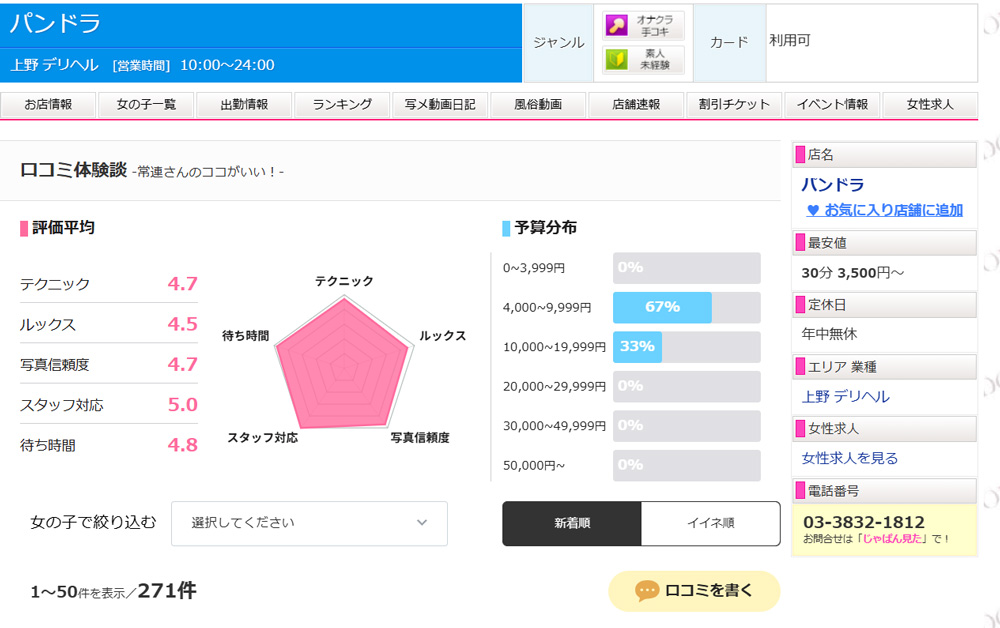
Task: Click the 0~3,999円 0% budget bar
Action: [687, 268]
